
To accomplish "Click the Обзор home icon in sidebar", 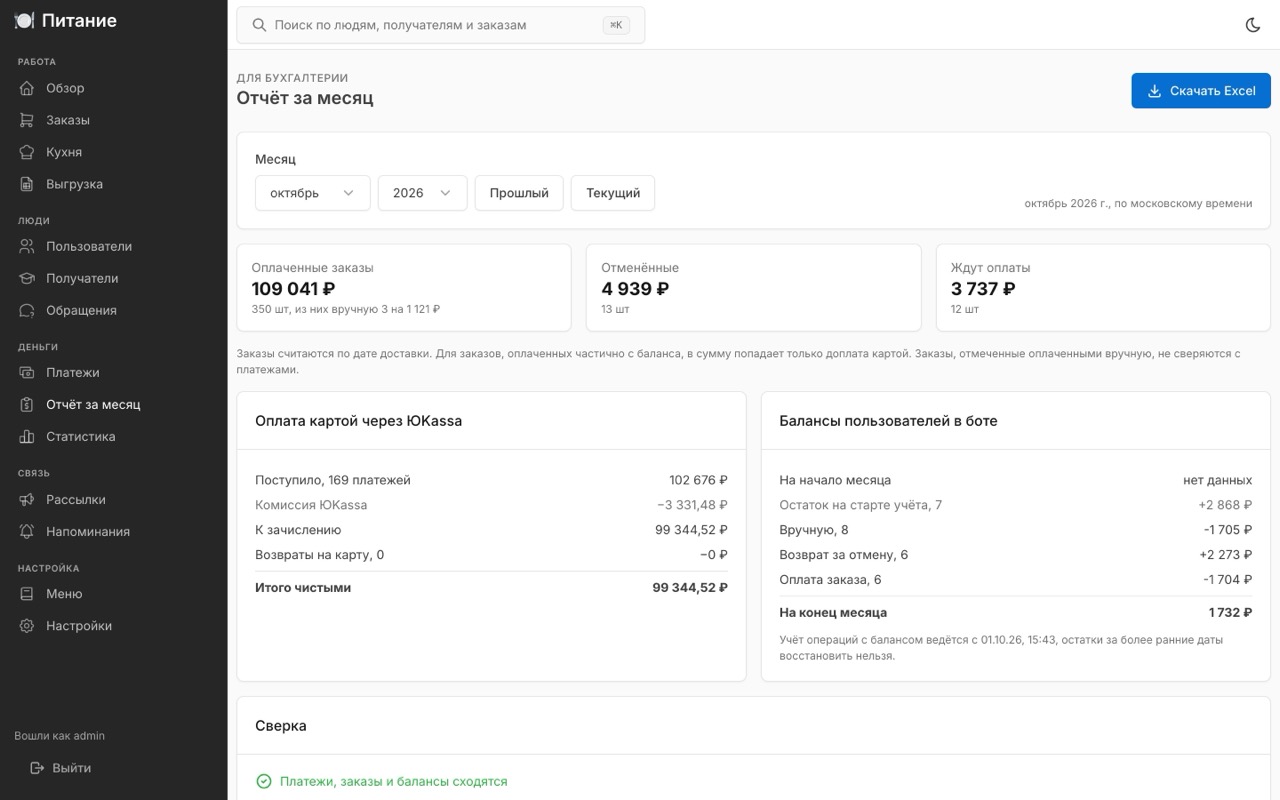I will [27, 88].
